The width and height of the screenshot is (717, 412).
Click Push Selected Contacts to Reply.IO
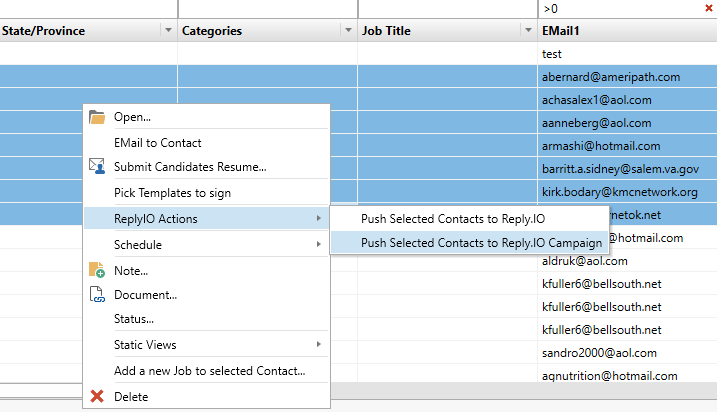click(470, 219)
